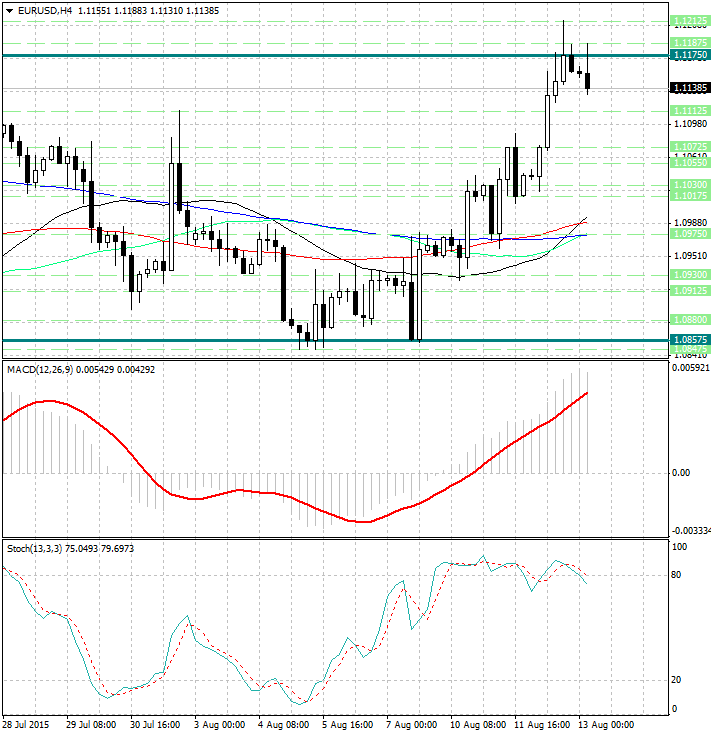This screenshot has height=733, width=711.
Task: Click the MACD 0.00 zero-line scale label
Action: 680,473
